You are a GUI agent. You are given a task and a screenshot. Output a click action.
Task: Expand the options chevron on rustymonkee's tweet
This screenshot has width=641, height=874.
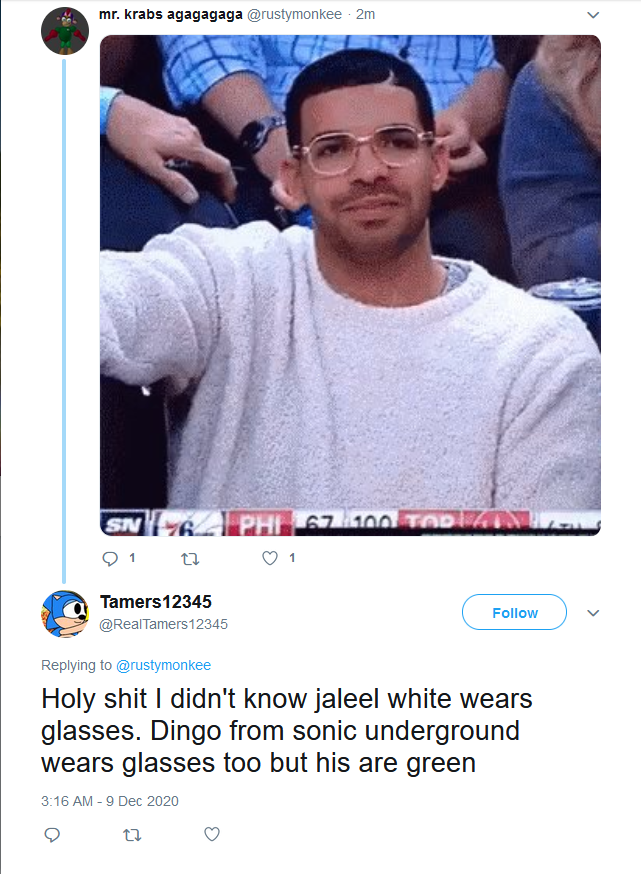coord(593,15)
